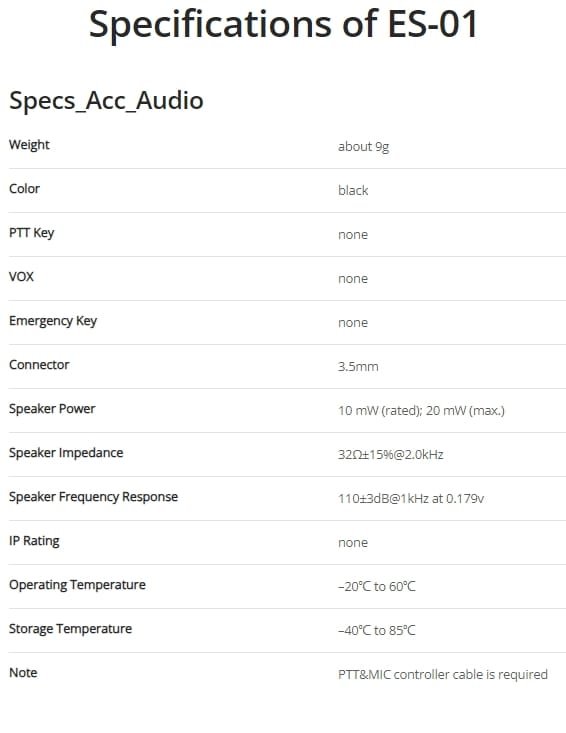Click the PTT&MIC controller cable note
566x733 pixels.
pos(443,675)
